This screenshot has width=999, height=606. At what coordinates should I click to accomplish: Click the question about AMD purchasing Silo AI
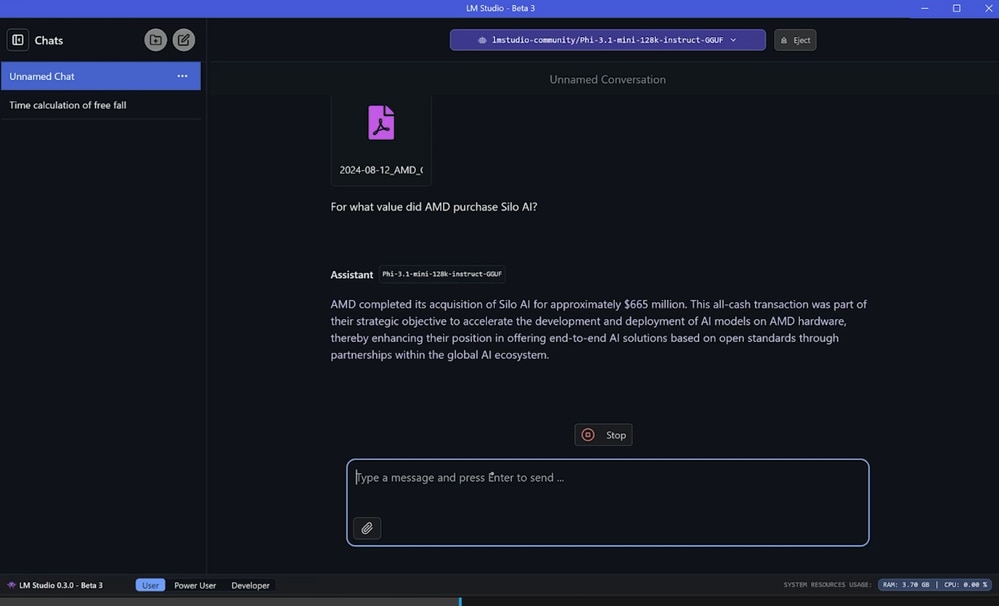coord(434,207)
